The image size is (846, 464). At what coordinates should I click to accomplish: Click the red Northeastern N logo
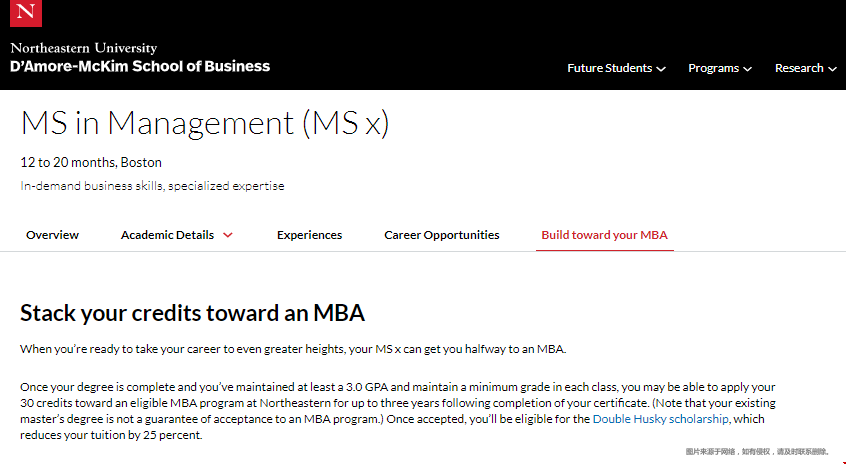click(x=26, y=13)
